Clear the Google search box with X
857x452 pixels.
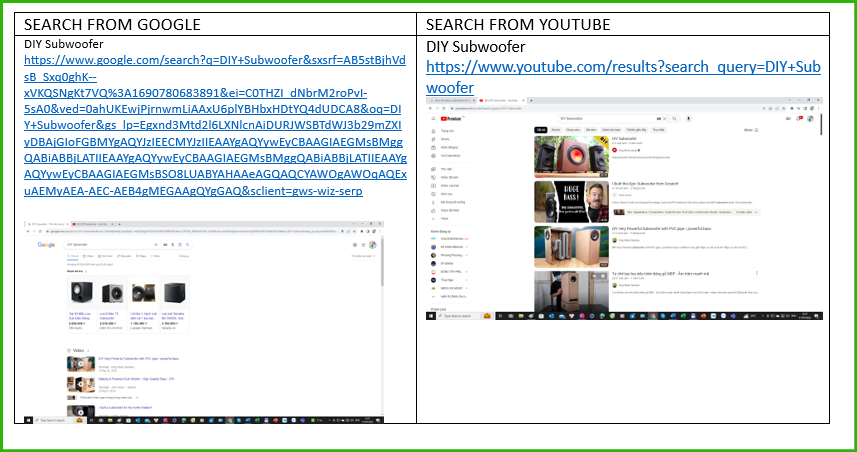coord(156,245)
